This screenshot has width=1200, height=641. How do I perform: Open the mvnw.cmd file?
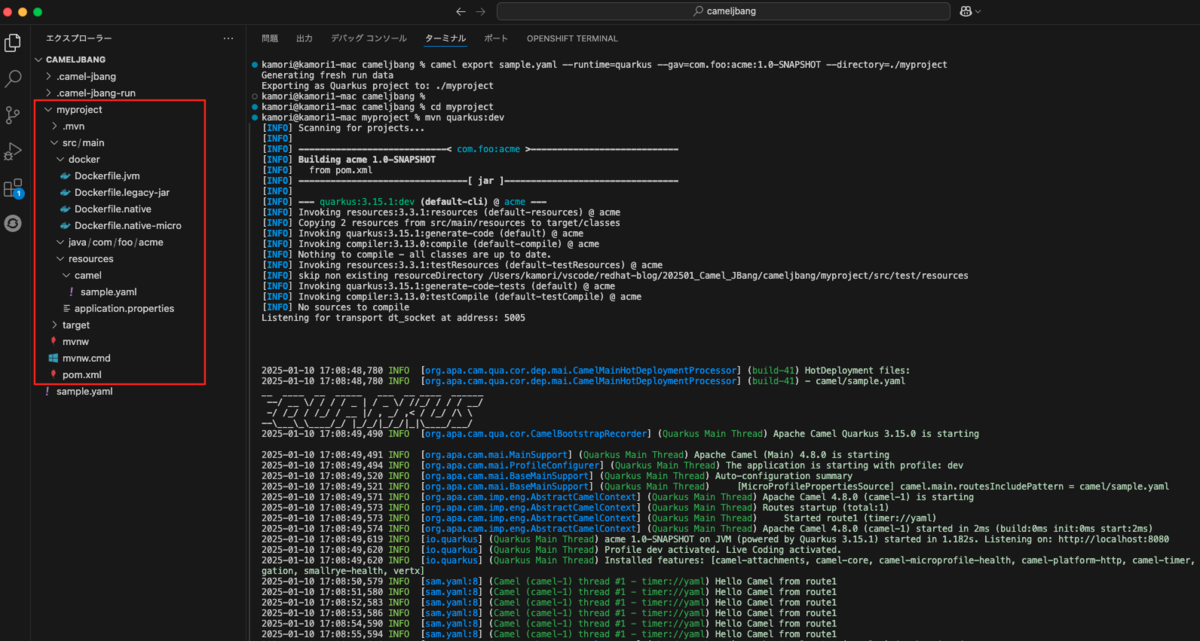click(85, 358)
